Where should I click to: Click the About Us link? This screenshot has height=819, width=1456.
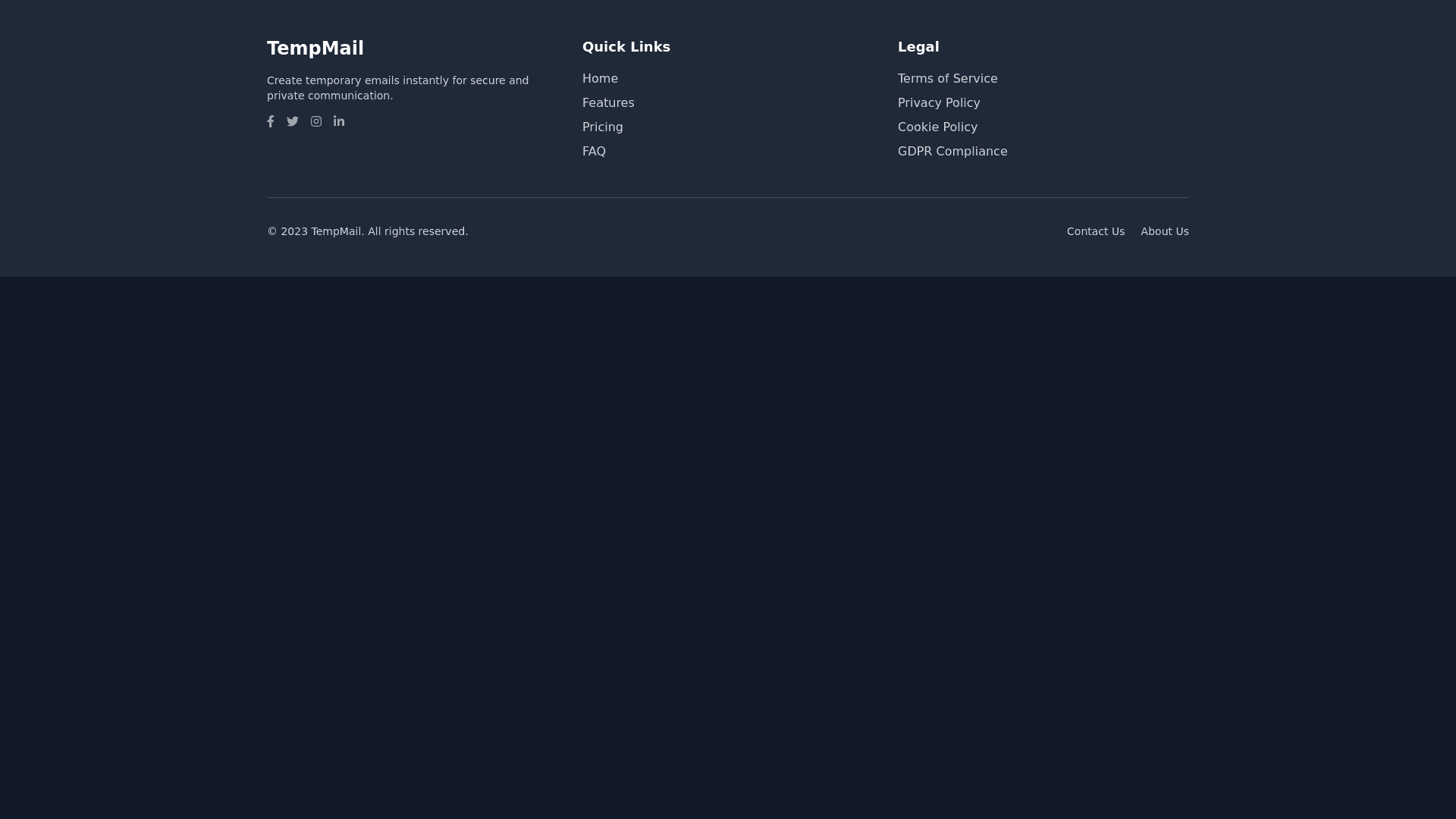pyautogui.click(x=1164, y=231)
